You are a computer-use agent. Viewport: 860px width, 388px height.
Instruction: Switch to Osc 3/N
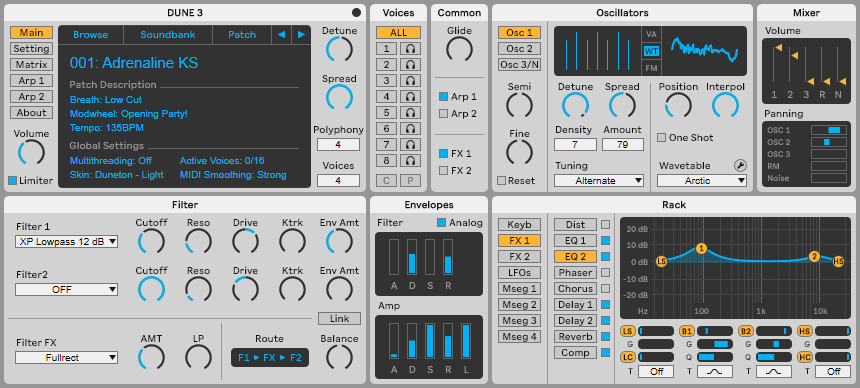click(519, 65)
